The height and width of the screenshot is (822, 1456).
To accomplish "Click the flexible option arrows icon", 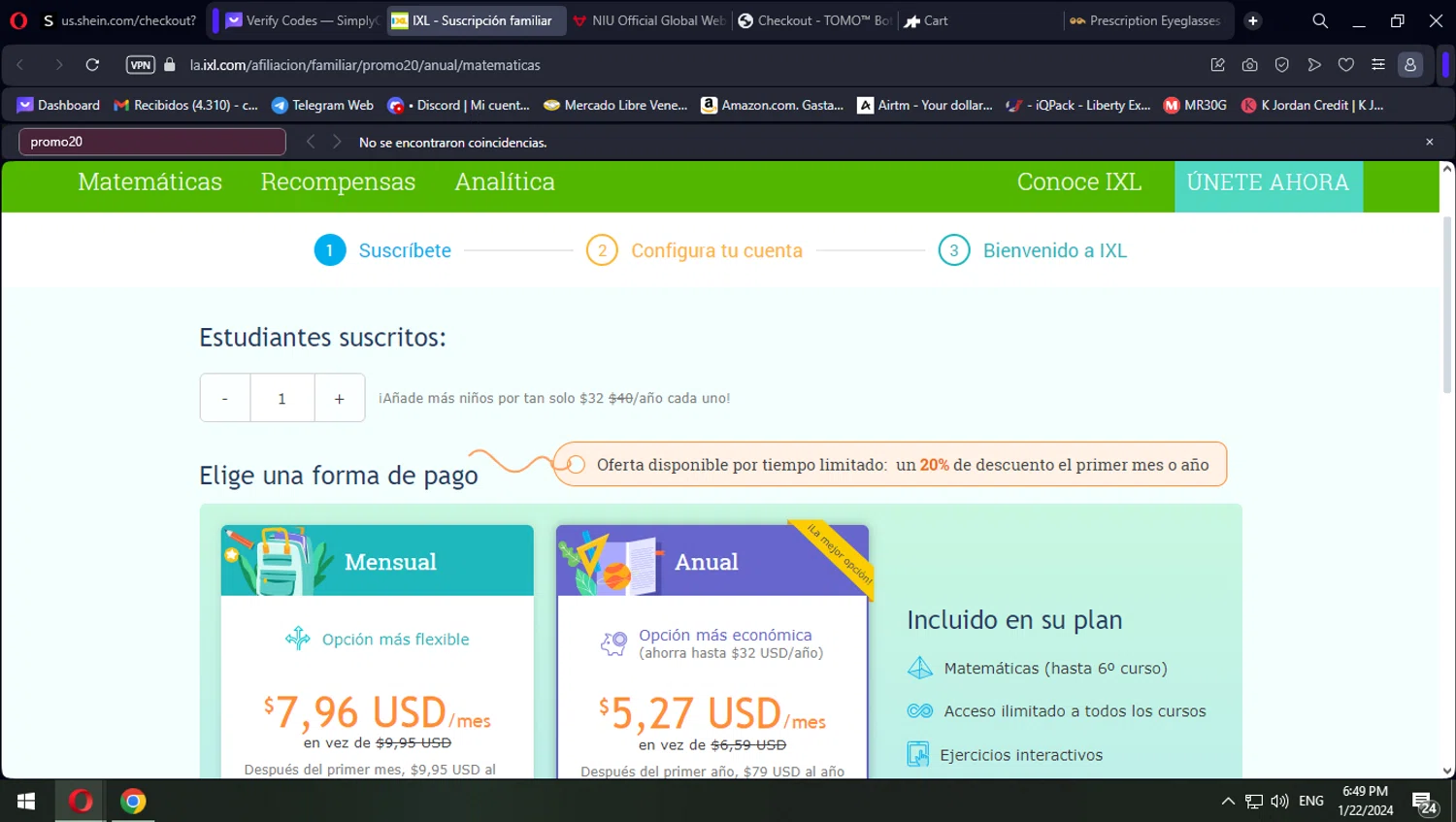I will tap(298, 639).
